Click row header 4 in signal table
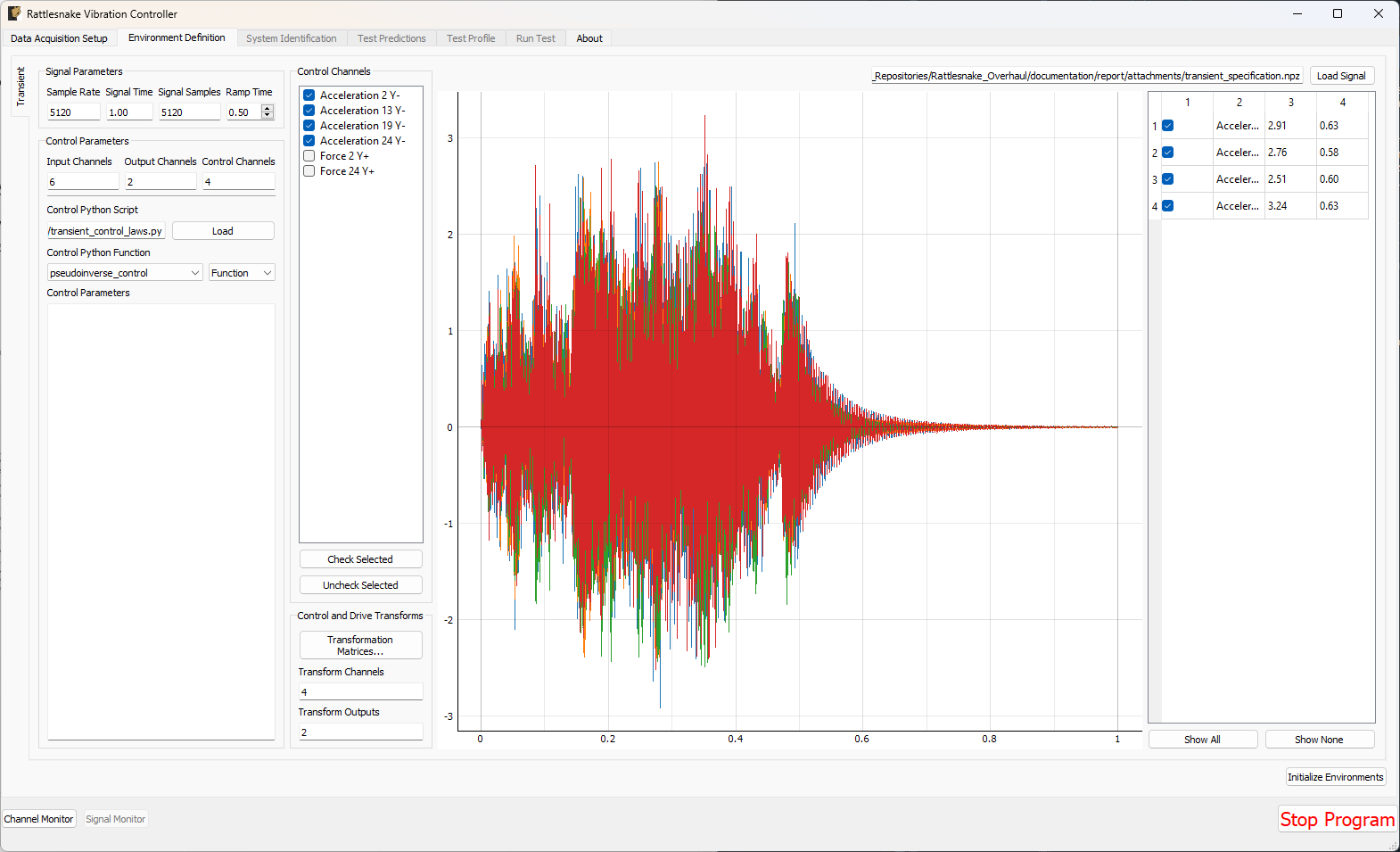The height and width of the screenshot is (852, 1400). click(1154, 206)
